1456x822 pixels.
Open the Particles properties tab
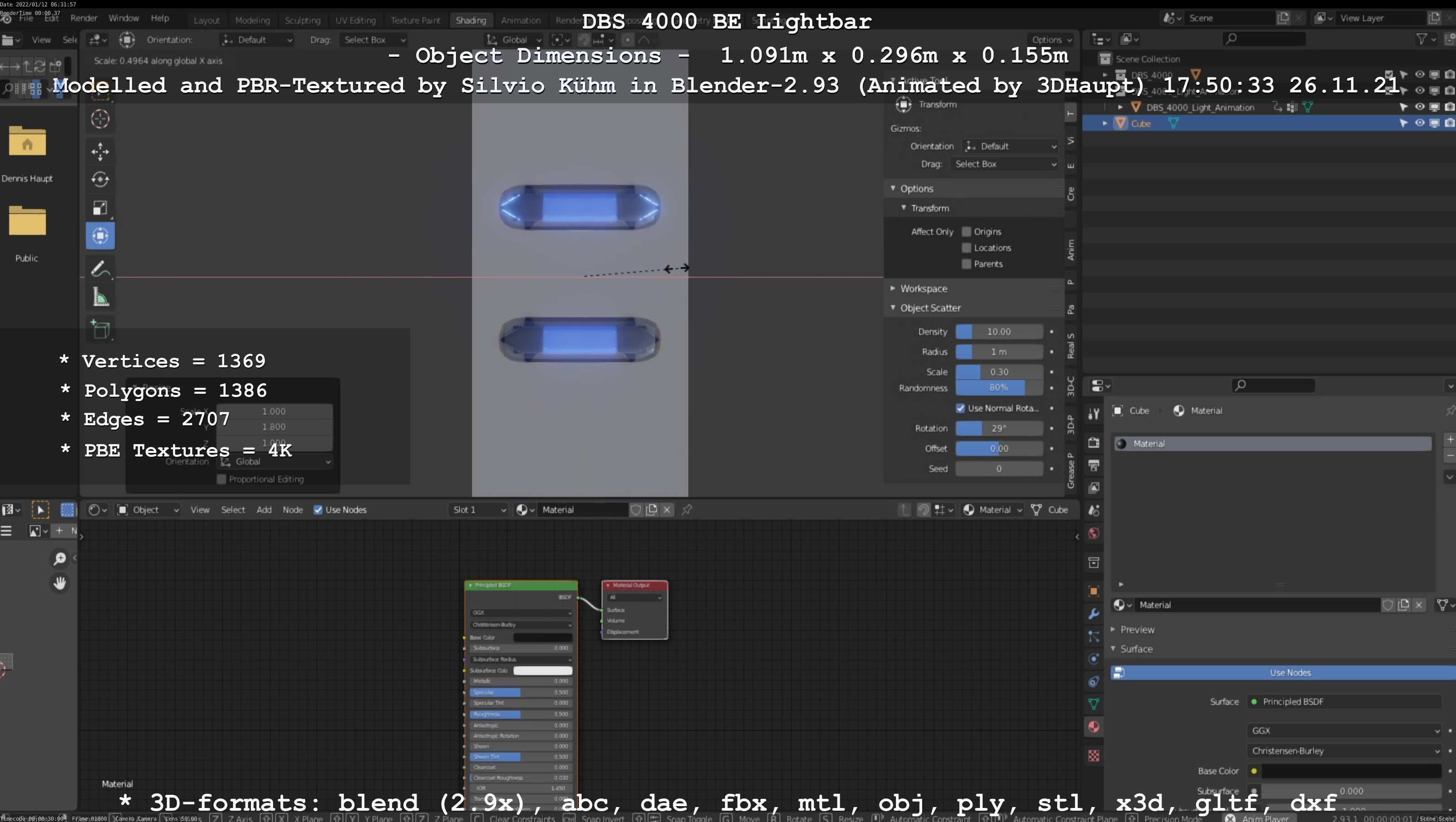pyautogui.click(x=1094, y=637)
